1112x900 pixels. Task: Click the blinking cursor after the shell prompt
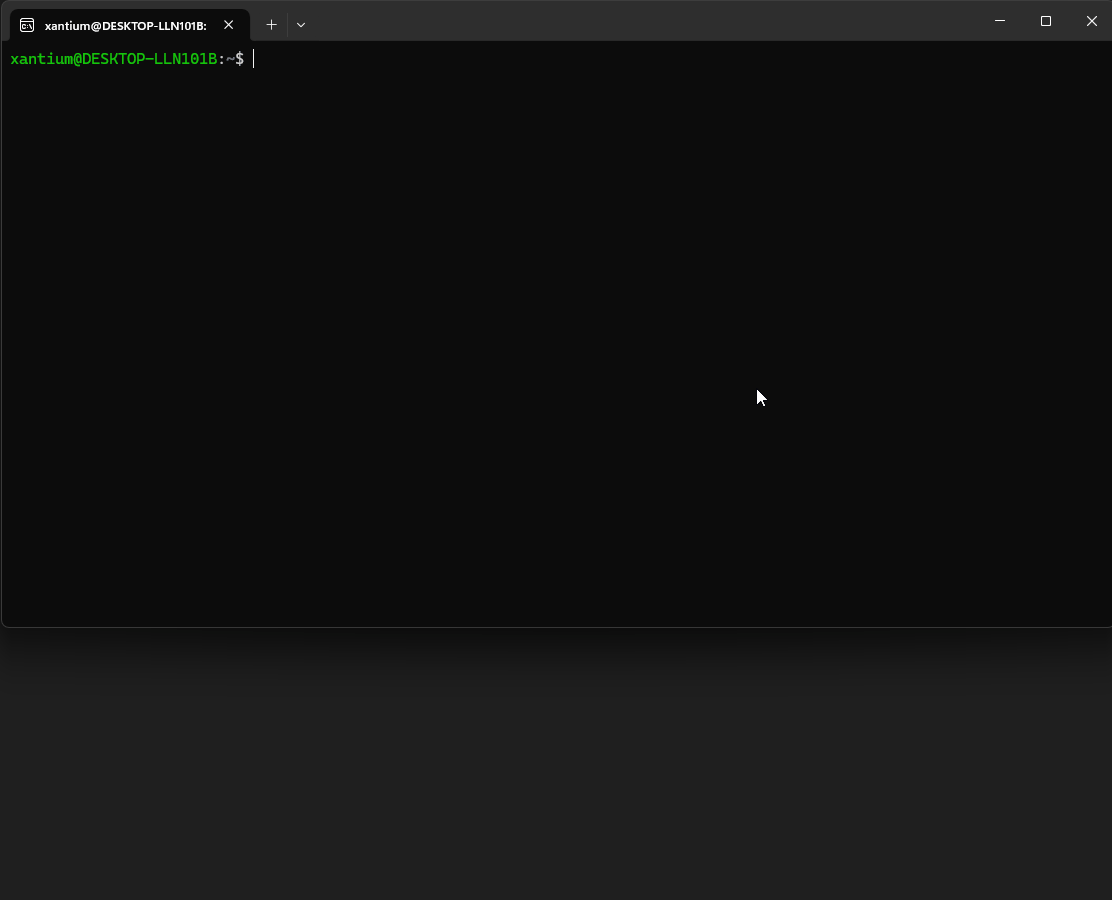pos(253,59)
